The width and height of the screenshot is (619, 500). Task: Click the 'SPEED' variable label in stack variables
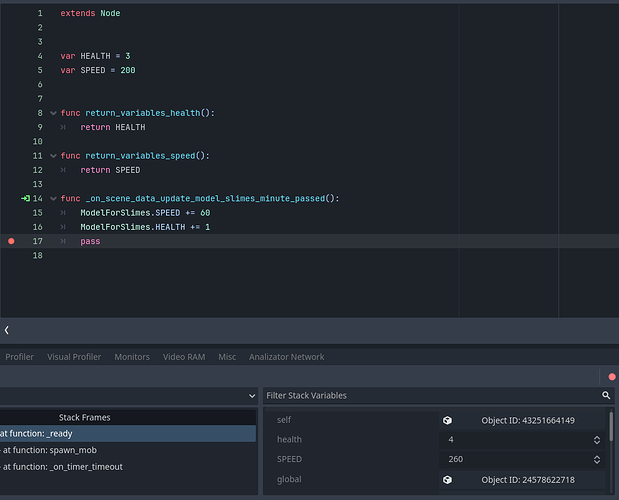click(x=289, y=459)
